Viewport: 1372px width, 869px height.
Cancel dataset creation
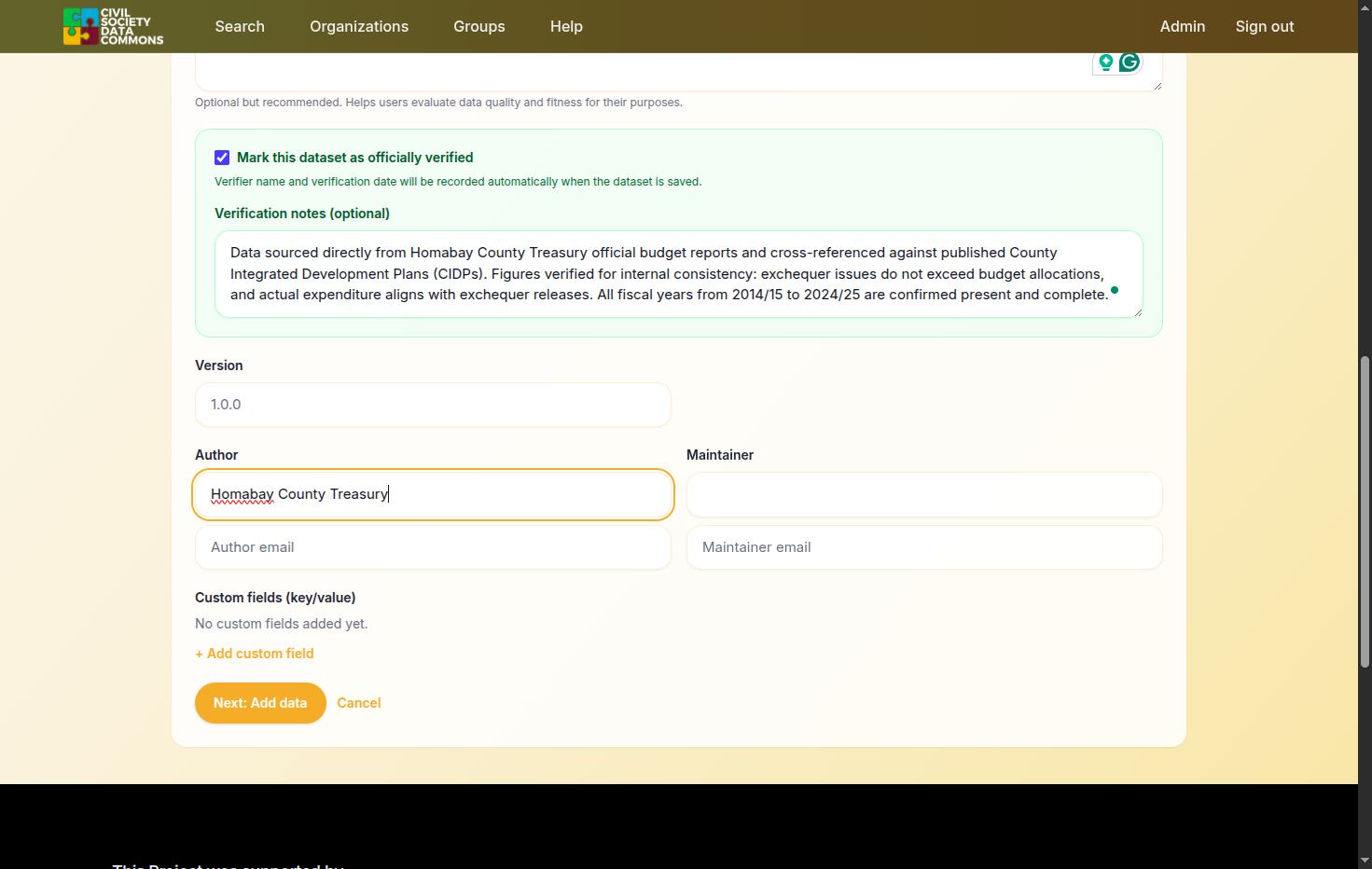[x=359, y=703]
